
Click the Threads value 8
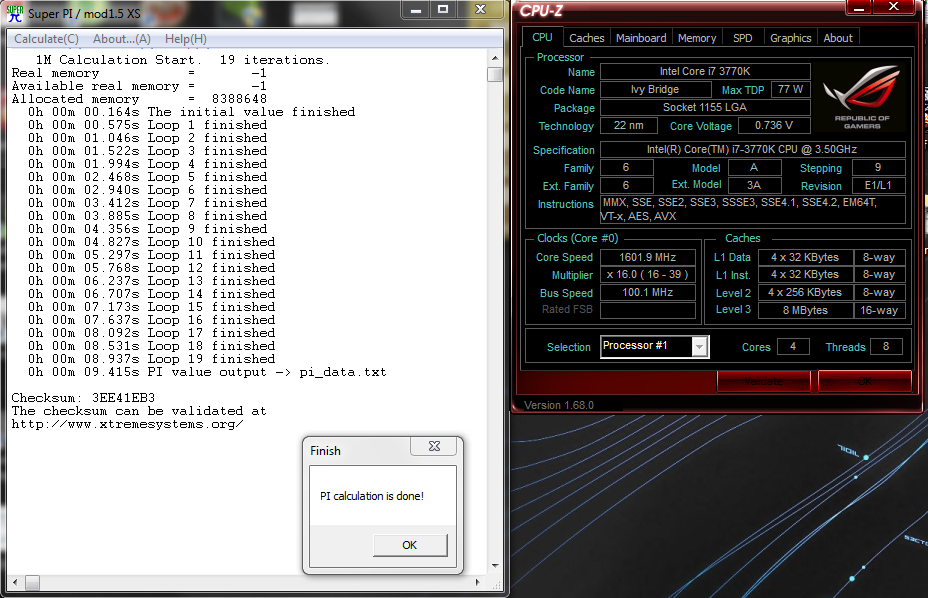coord(886,346)
